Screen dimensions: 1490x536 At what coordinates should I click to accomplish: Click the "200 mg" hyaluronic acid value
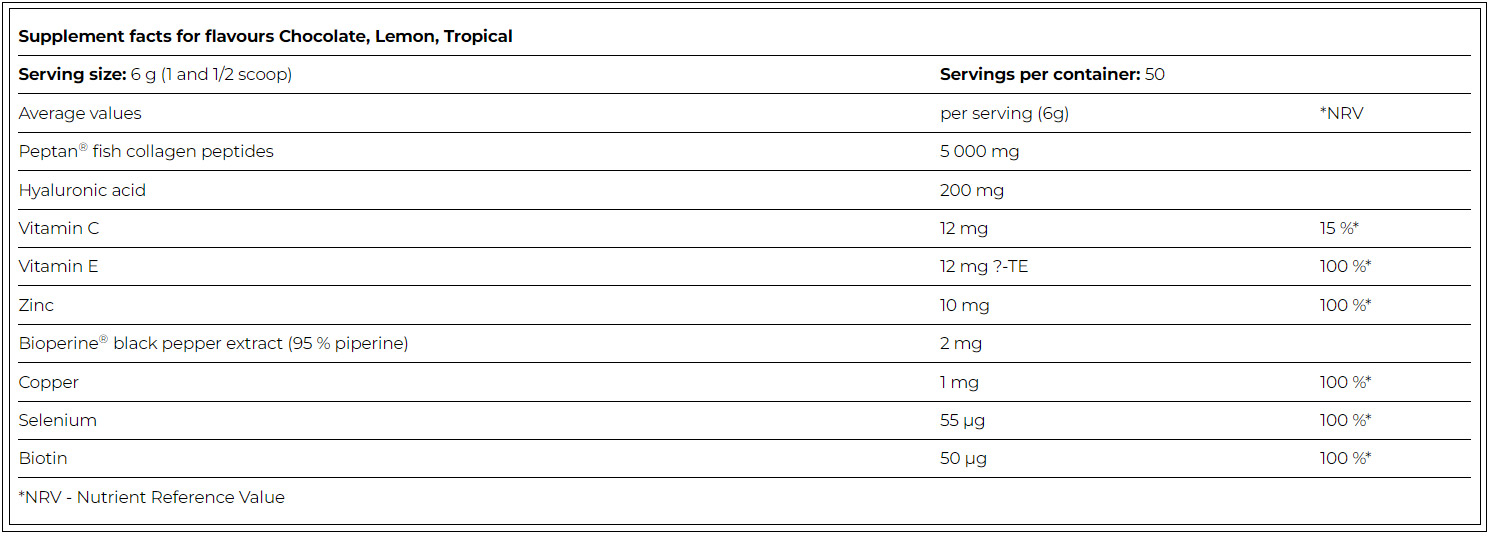click(x=971, y=190)
